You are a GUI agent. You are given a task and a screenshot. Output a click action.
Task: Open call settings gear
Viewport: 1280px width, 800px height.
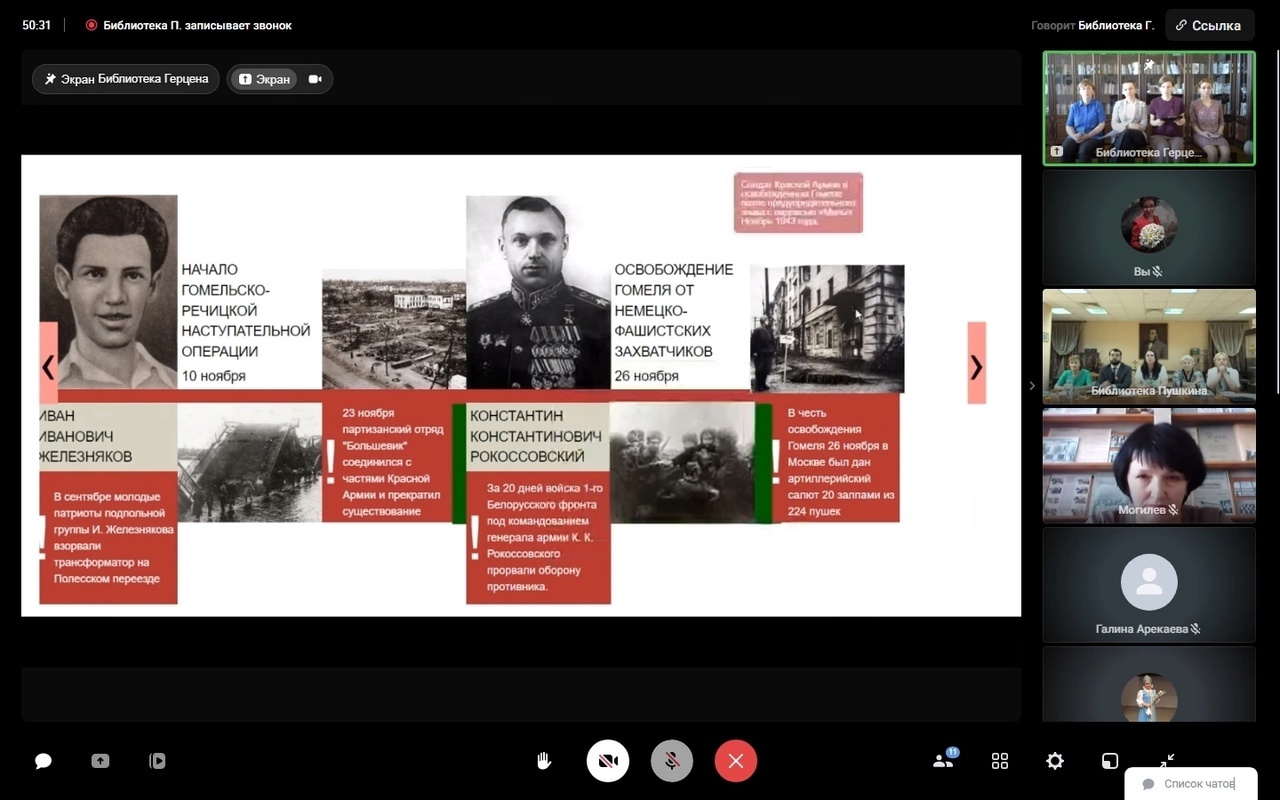coord(1055,761)
